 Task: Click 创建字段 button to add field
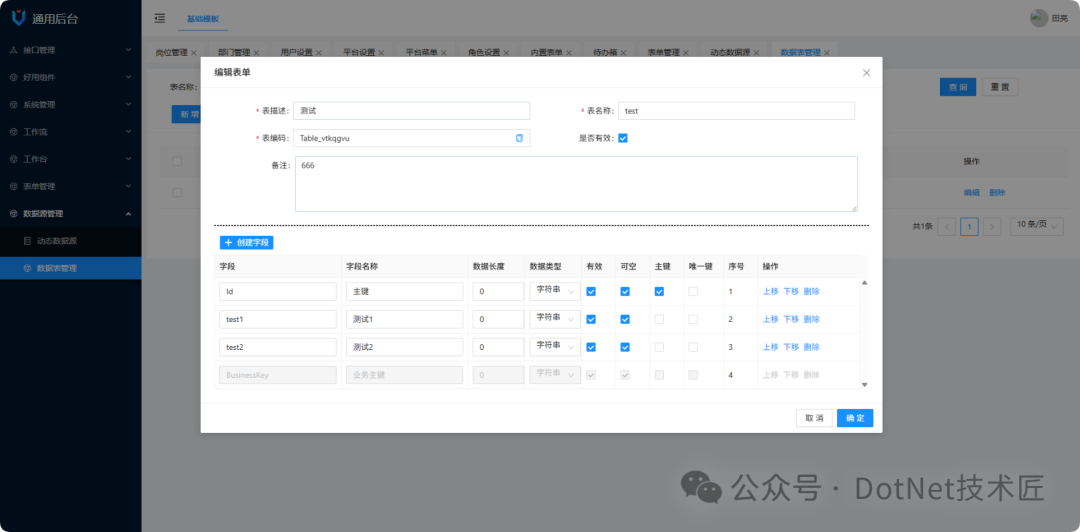point(246,242)
